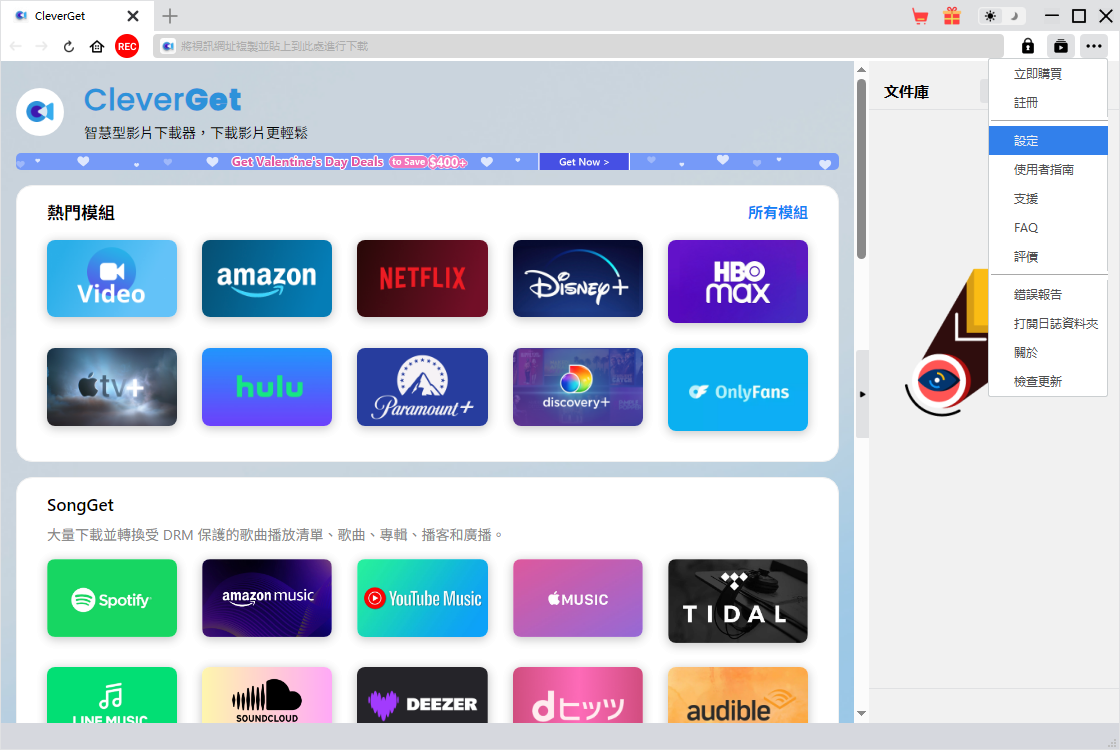Open the shopping cart icon
This screenshot has height=750, width=1120.
click(920, 16)
